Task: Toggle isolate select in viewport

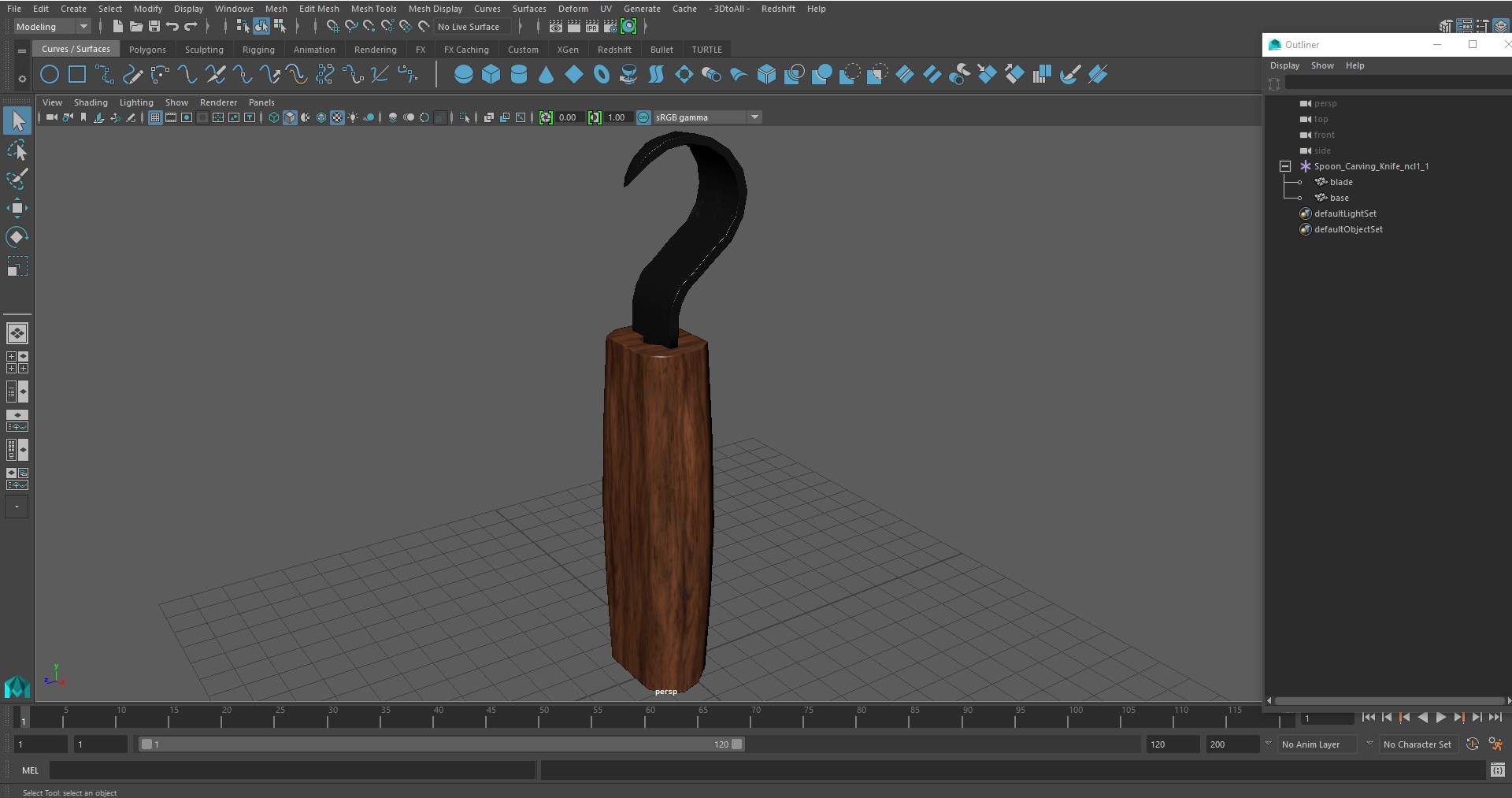Action: (465, 117)
